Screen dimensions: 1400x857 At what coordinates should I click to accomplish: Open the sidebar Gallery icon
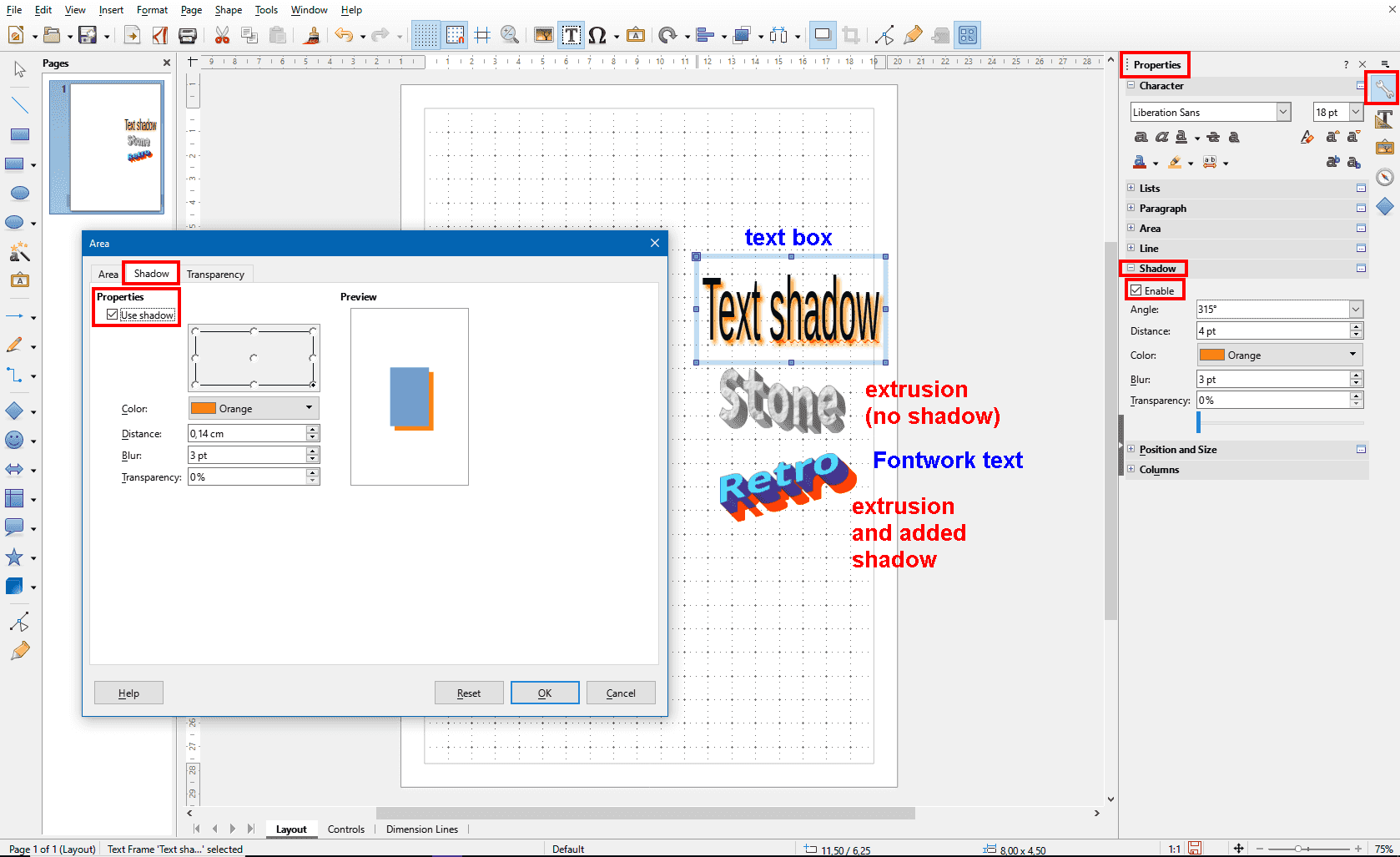[1385, 148]
